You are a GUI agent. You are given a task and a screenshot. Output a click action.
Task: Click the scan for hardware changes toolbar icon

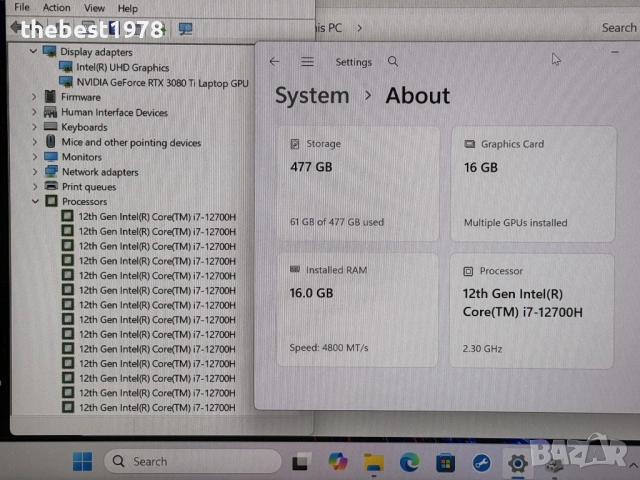[x=185, y=29]
